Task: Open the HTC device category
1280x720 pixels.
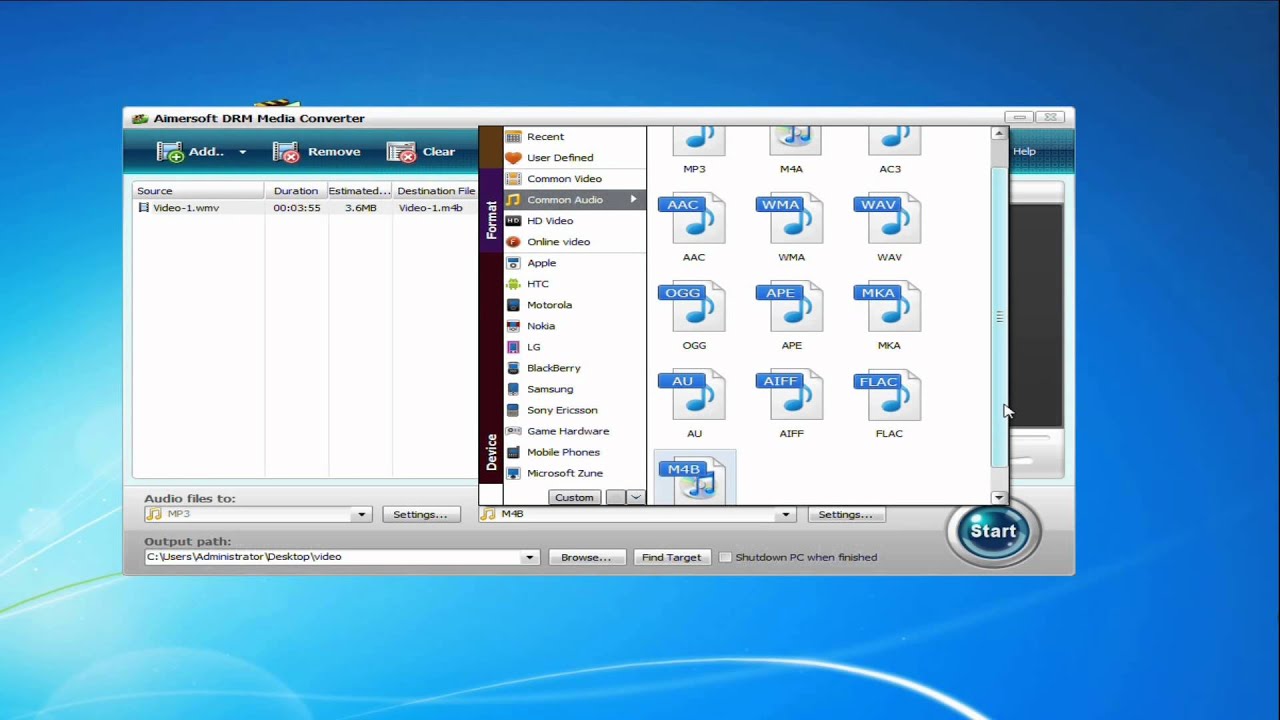Action: click(x=575, y=283)
